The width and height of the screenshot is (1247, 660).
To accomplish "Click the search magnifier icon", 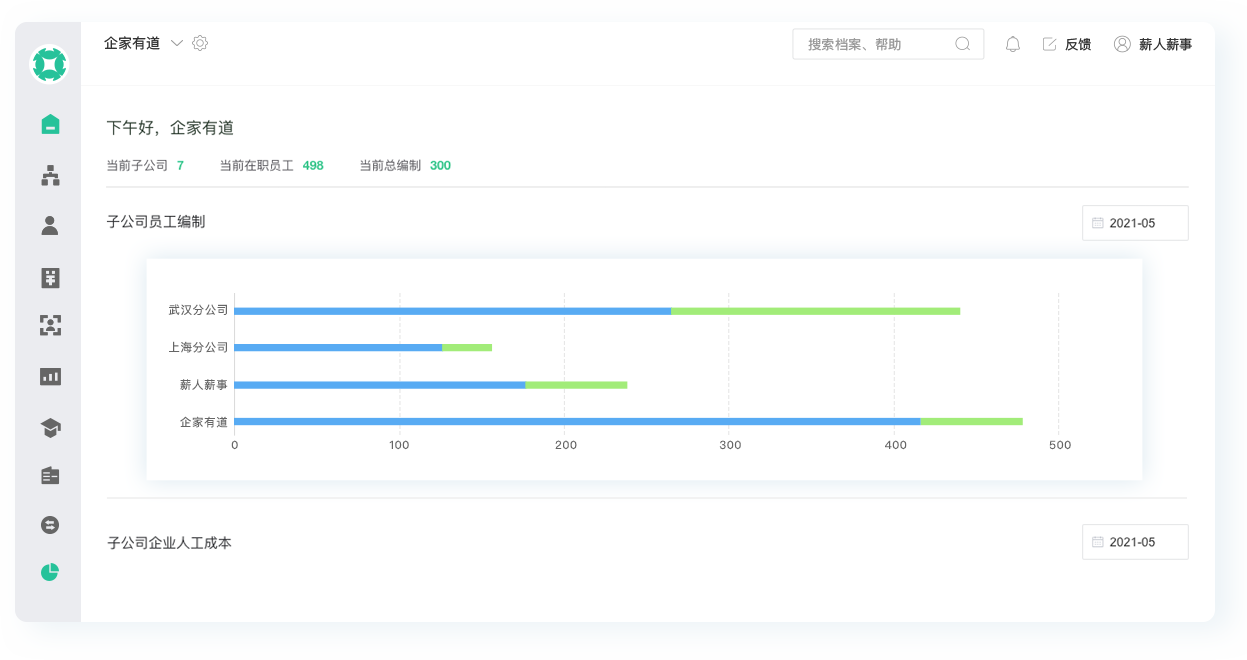I will pyautogui.click(x=963, y=44).
